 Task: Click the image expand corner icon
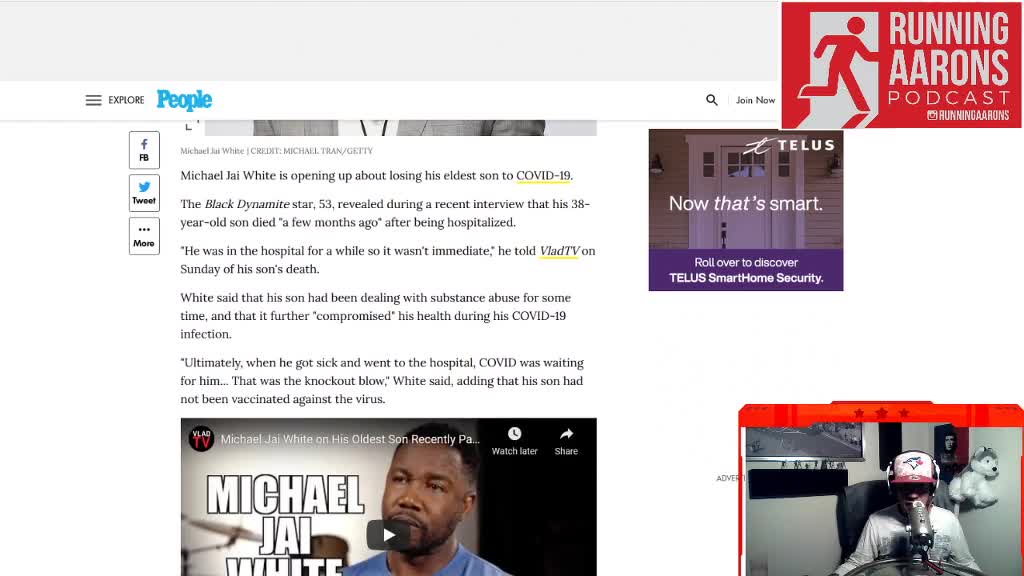click(189, 125)
